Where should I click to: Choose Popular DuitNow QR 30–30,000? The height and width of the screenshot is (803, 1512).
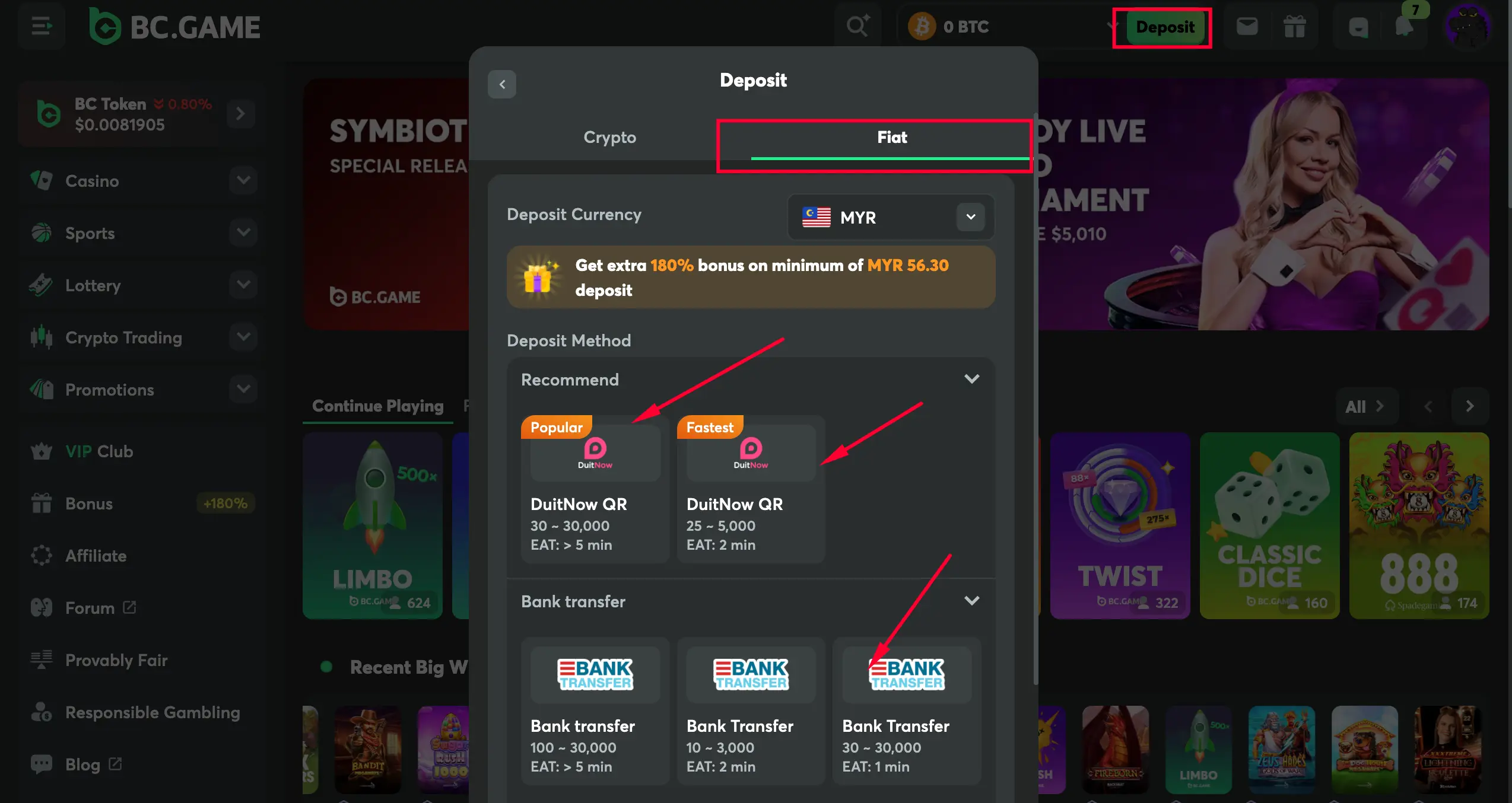coord(595,489)
